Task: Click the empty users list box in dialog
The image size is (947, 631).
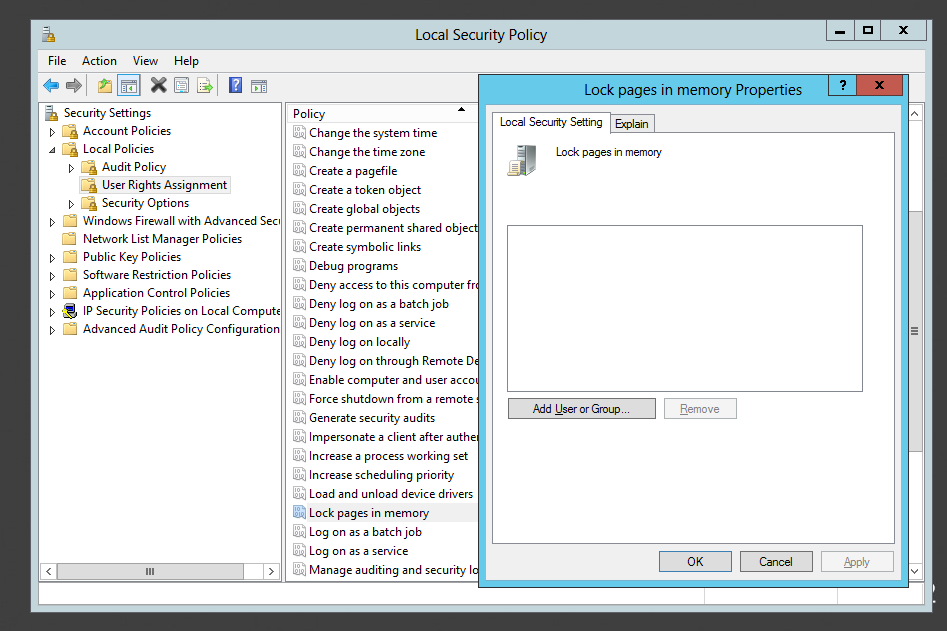Action: tap(685, 309)
